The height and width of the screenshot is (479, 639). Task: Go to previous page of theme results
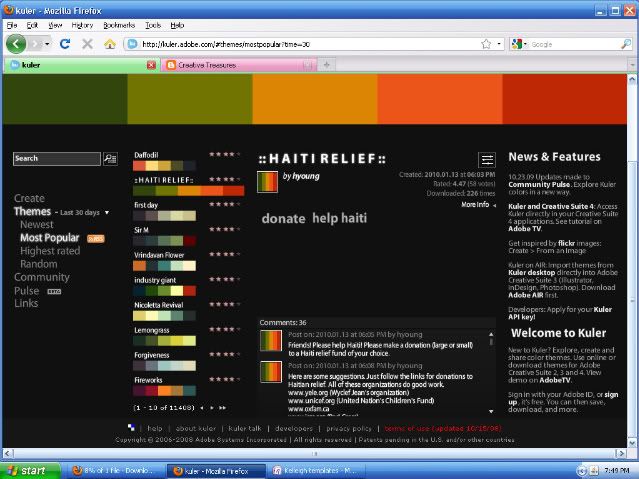(x=202, y=408)
